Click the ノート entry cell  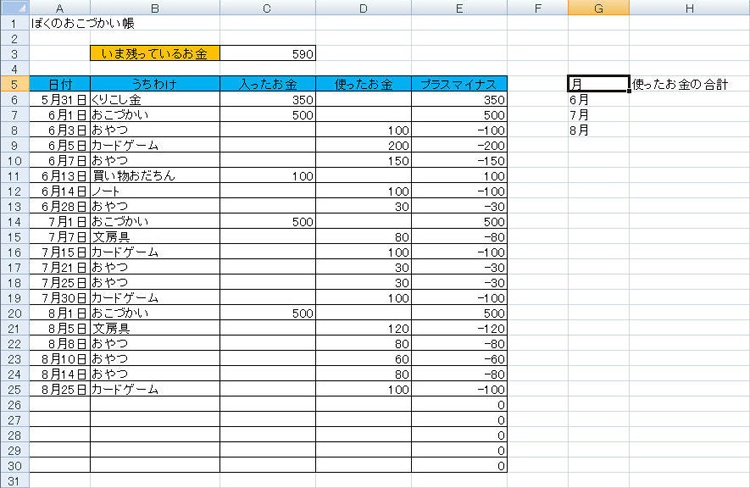(x=155, y=191)
